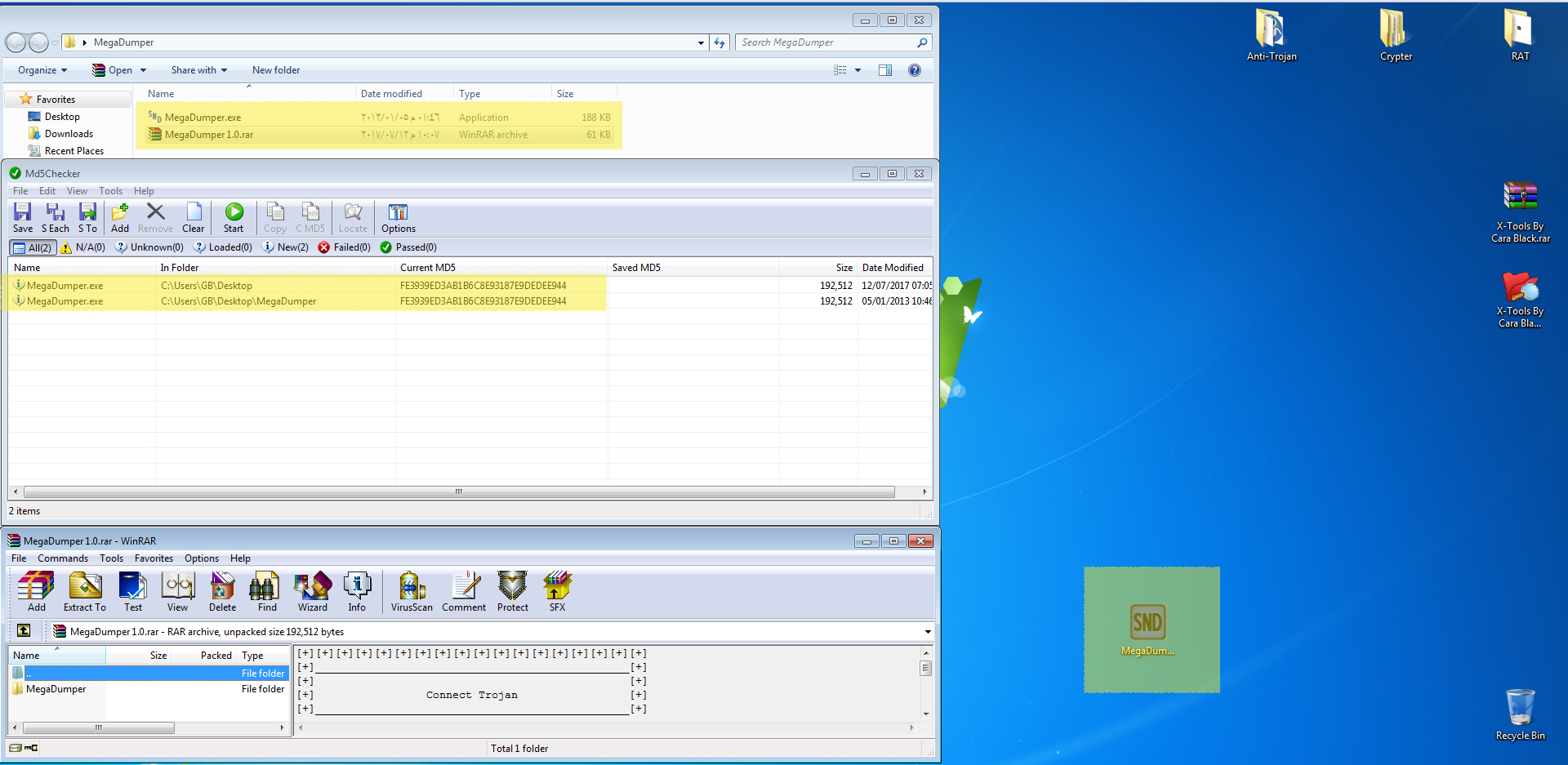Click the Save icon in Md5Checker
Viewport: 1568px width, 765px height.
coord(23,217)
